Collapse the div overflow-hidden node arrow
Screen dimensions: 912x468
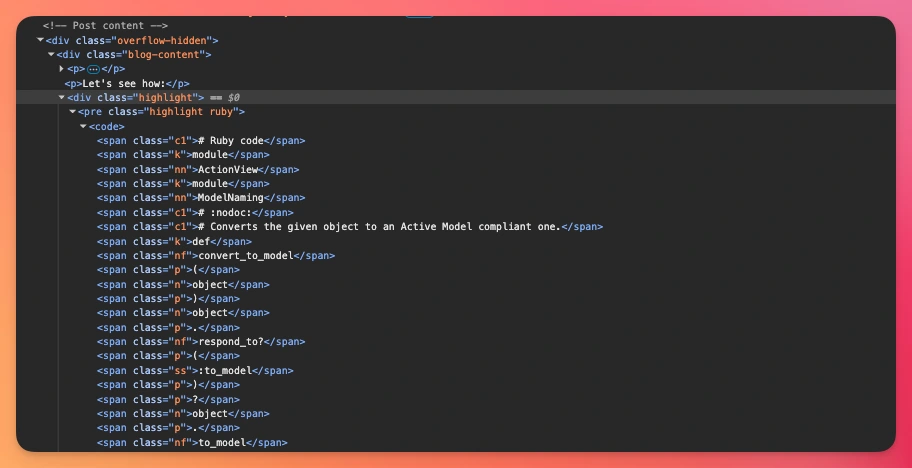[x=40, y=40]
